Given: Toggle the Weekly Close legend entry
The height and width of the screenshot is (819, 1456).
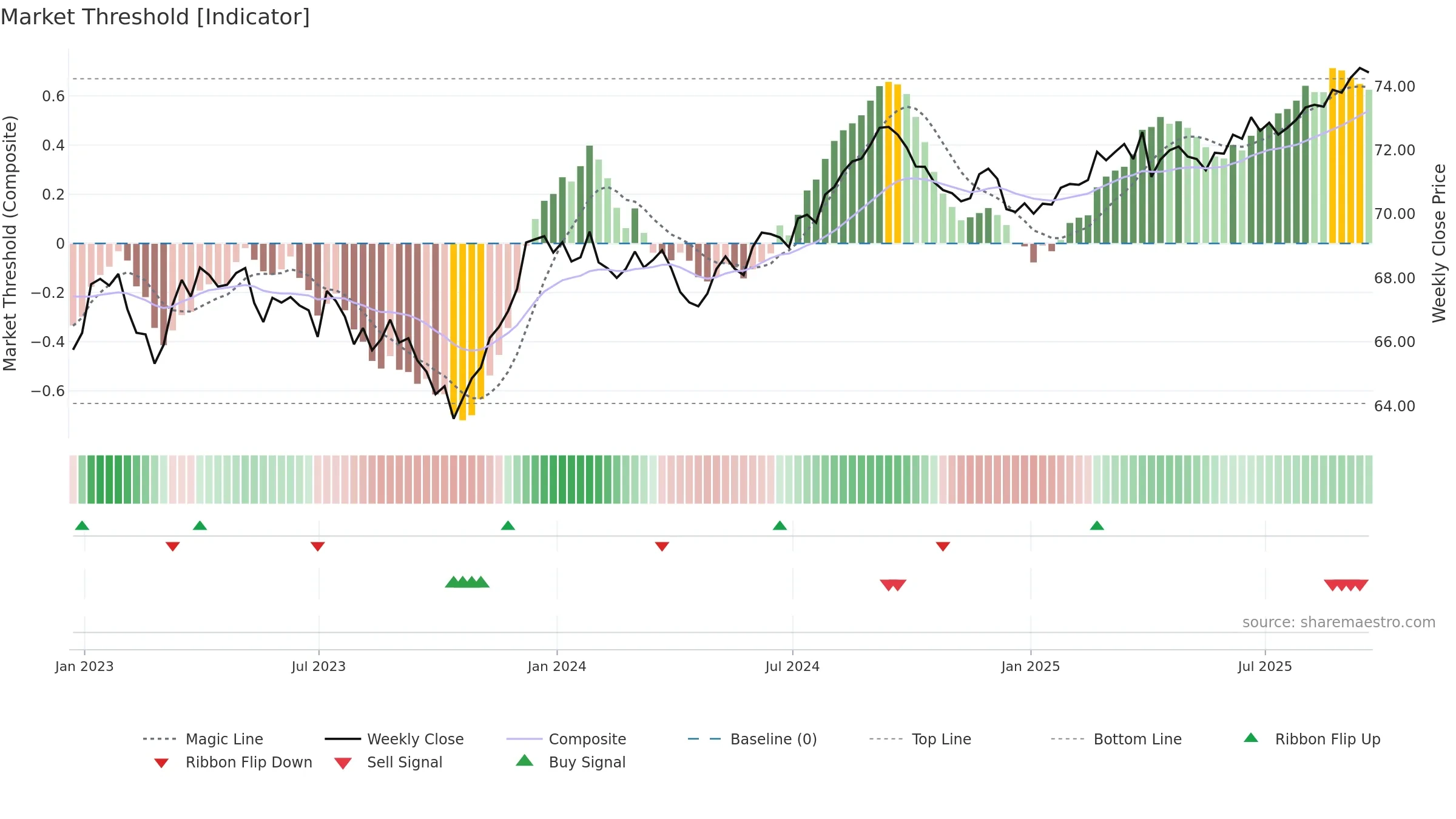Looking at the screenshot, I should pos(394,739).
